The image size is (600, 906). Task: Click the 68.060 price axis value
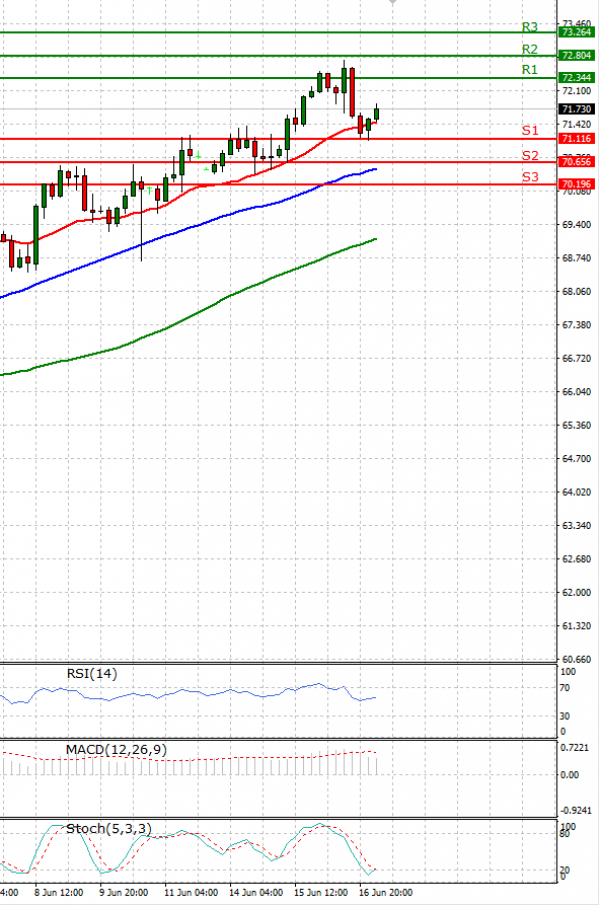click(x=576, y=292)
